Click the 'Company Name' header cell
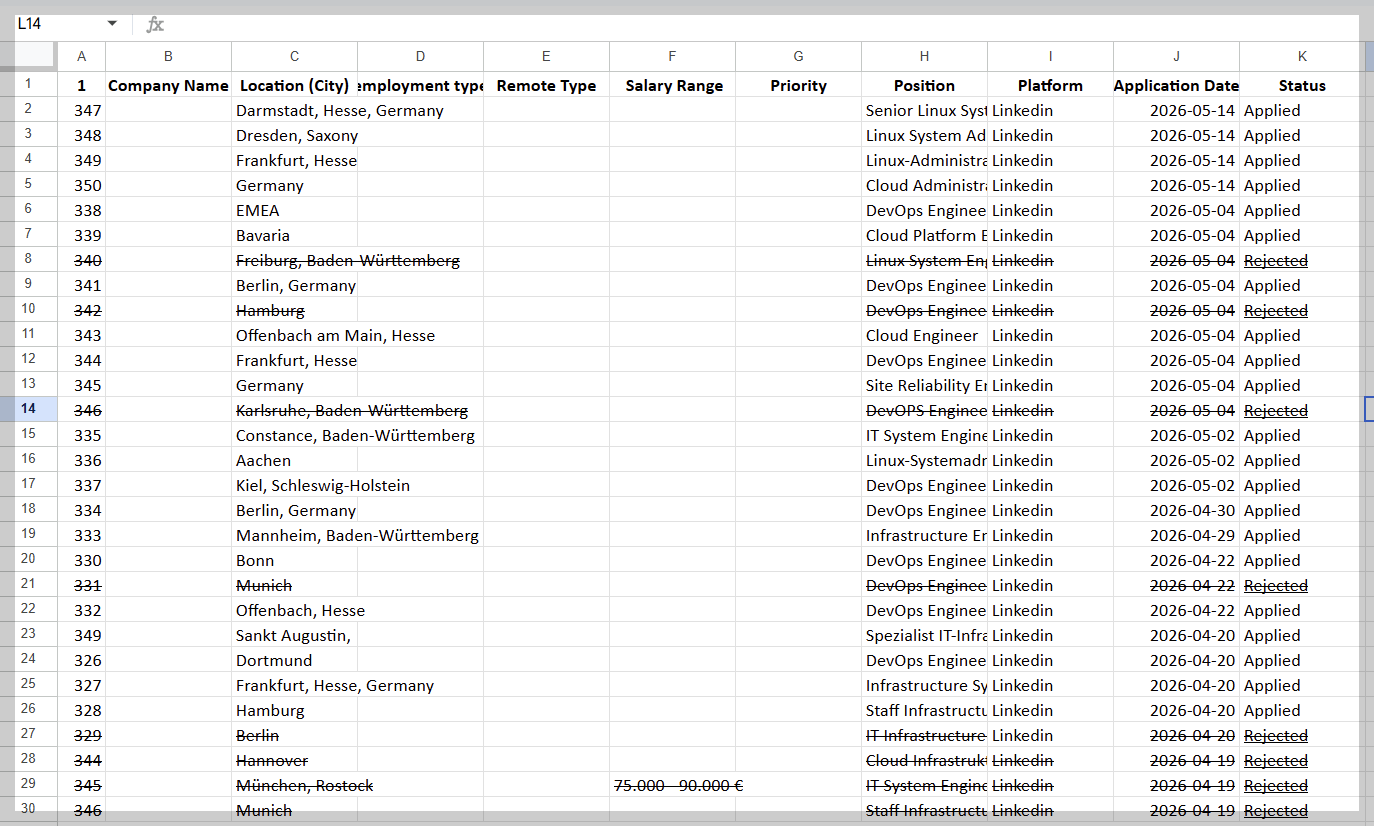The image size is (1374, 826). pos(168,85)
